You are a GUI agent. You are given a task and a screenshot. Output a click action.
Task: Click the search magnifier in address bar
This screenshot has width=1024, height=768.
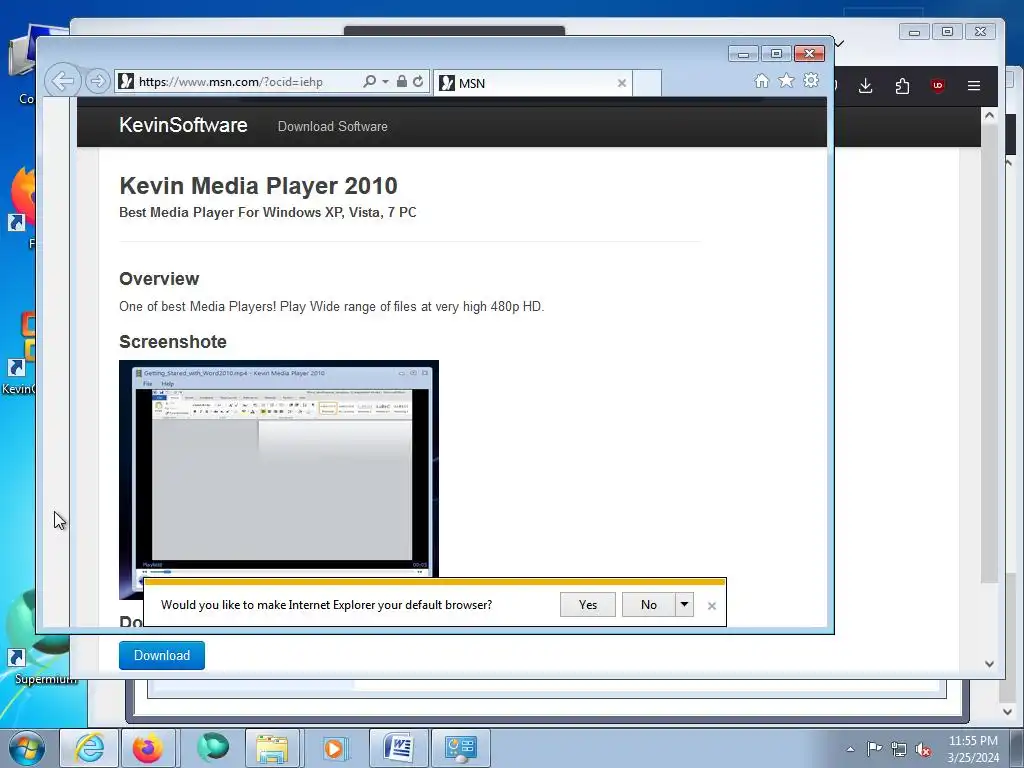370,82
